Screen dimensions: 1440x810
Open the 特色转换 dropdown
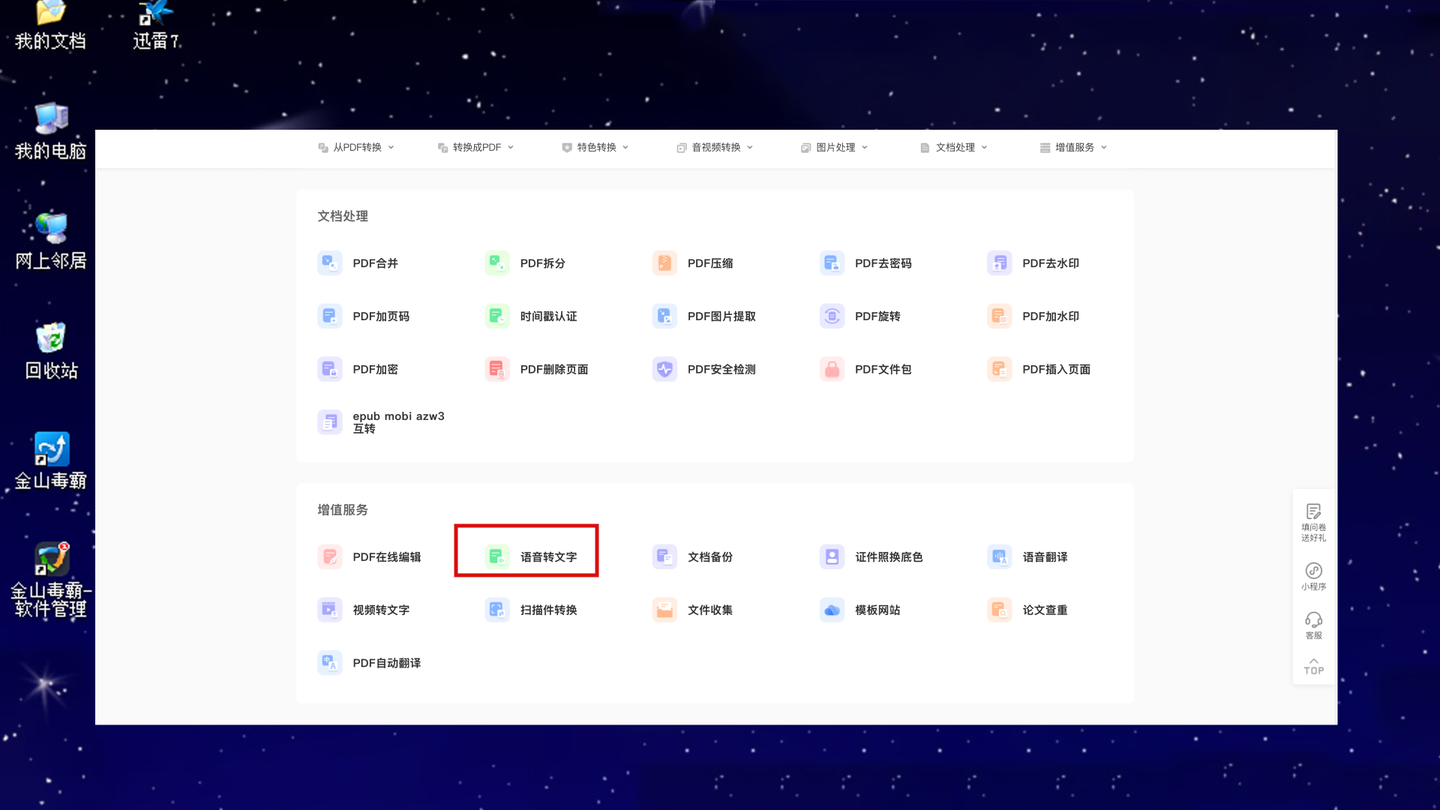click(596, 147)
